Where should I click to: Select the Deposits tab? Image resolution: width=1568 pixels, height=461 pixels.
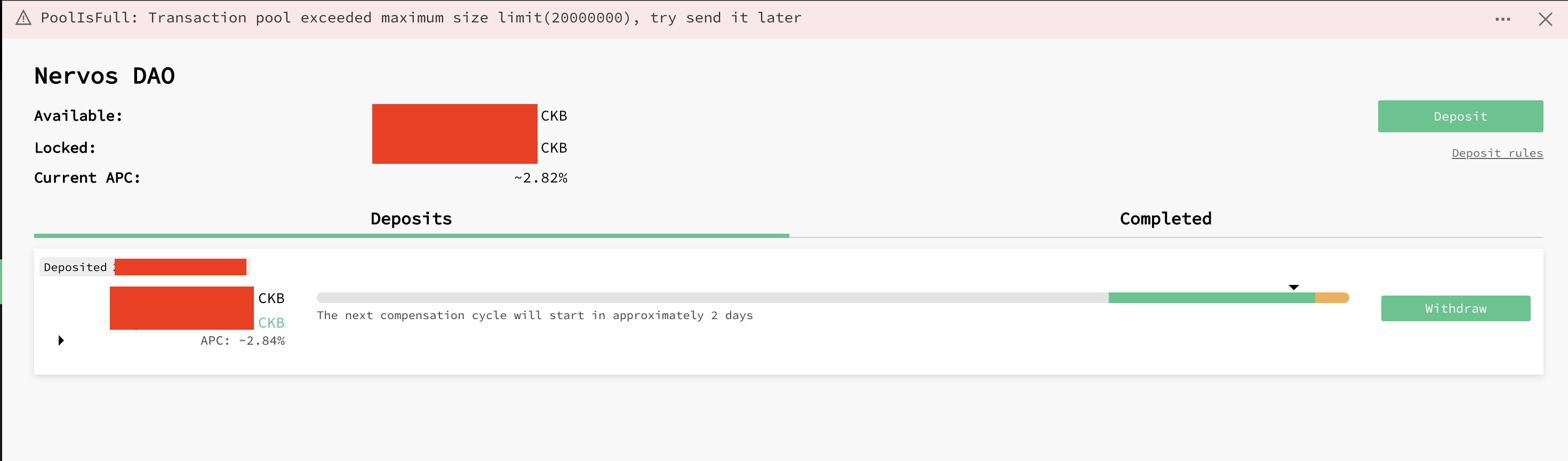411,218
